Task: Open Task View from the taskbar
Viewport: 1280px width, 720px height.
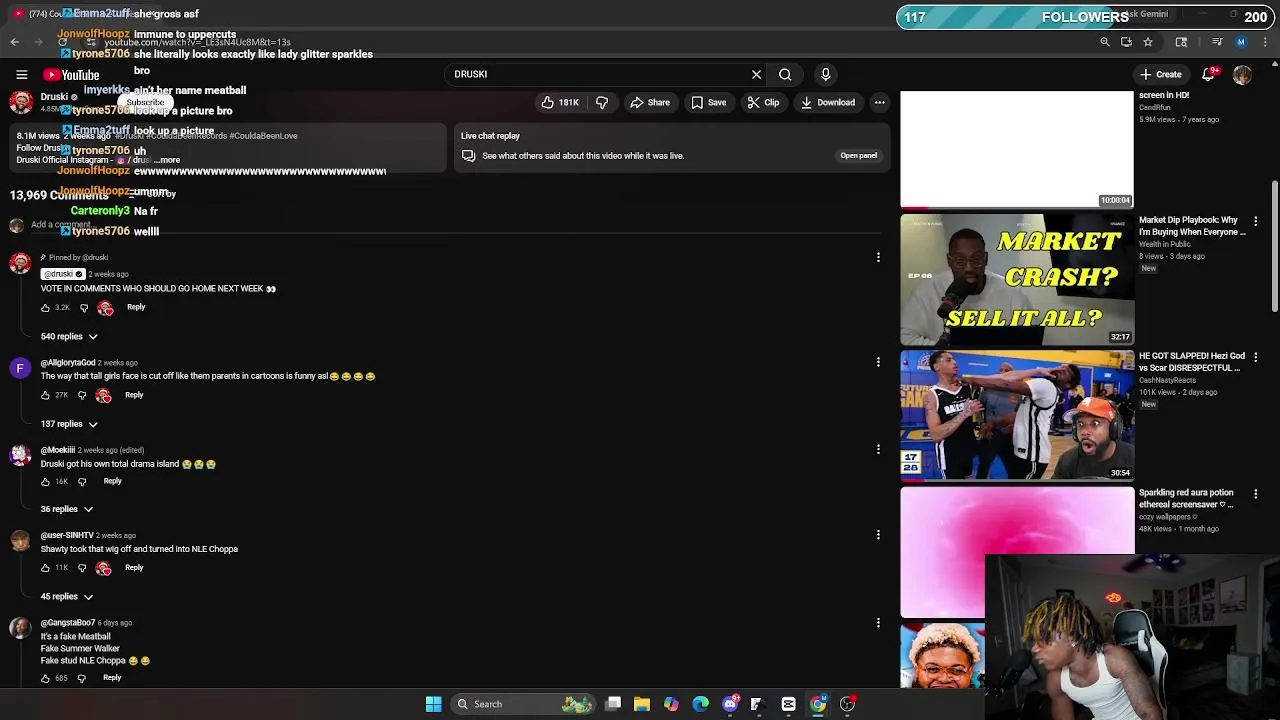Action: (613, 704)
